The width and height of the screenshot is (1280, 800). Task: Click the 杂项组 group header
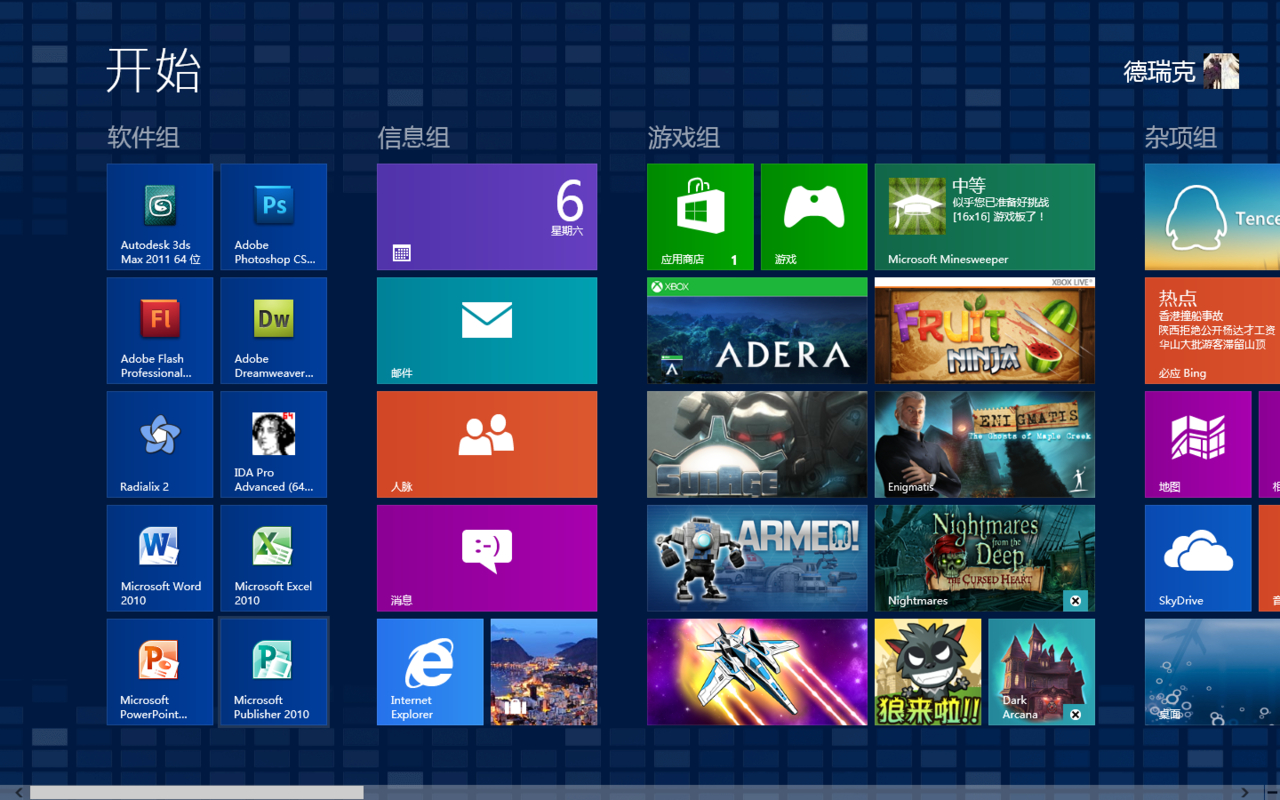tap(1180, 138)
